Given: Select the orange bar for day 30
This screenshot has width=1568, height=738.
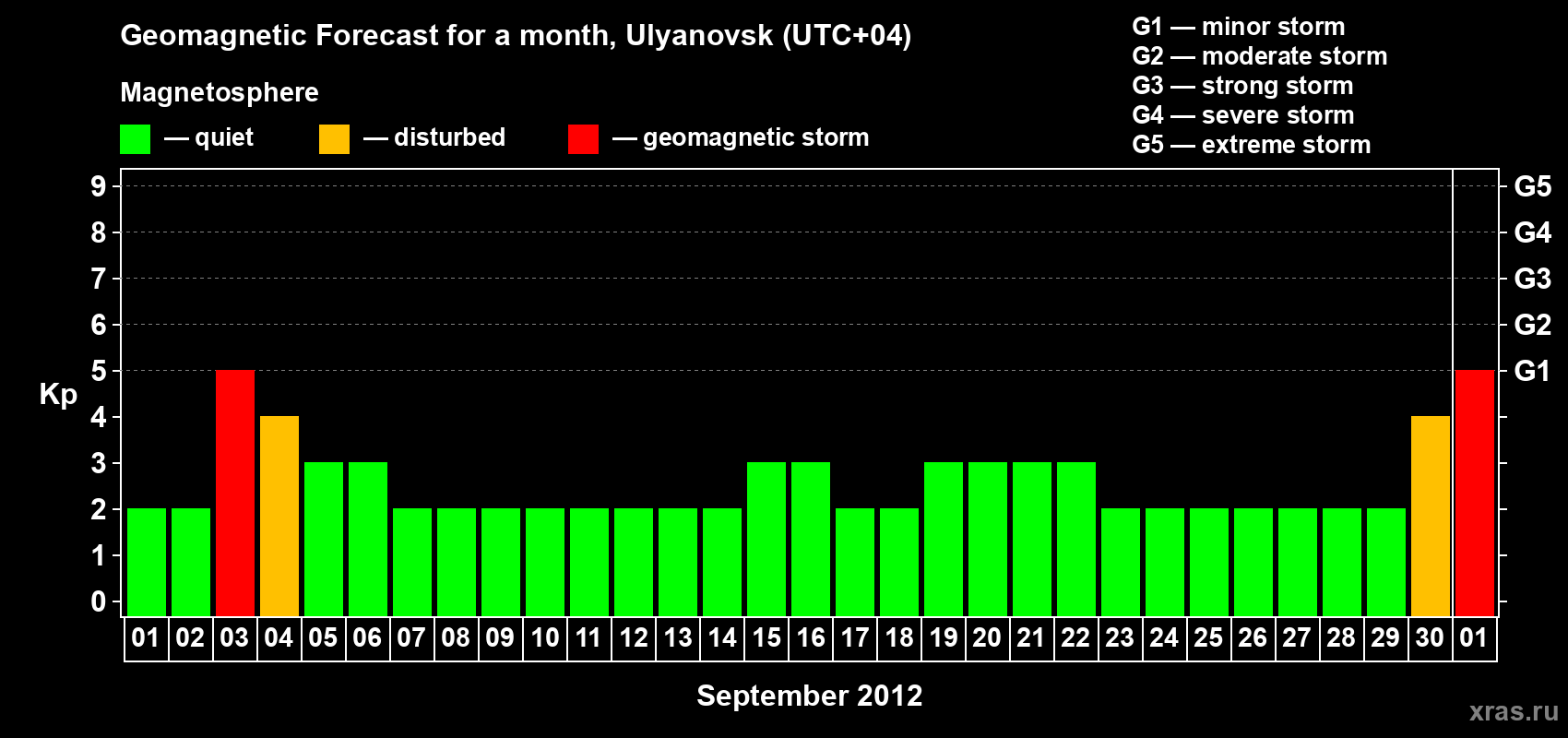Looking at the screenshot, I should point(1431,516).
